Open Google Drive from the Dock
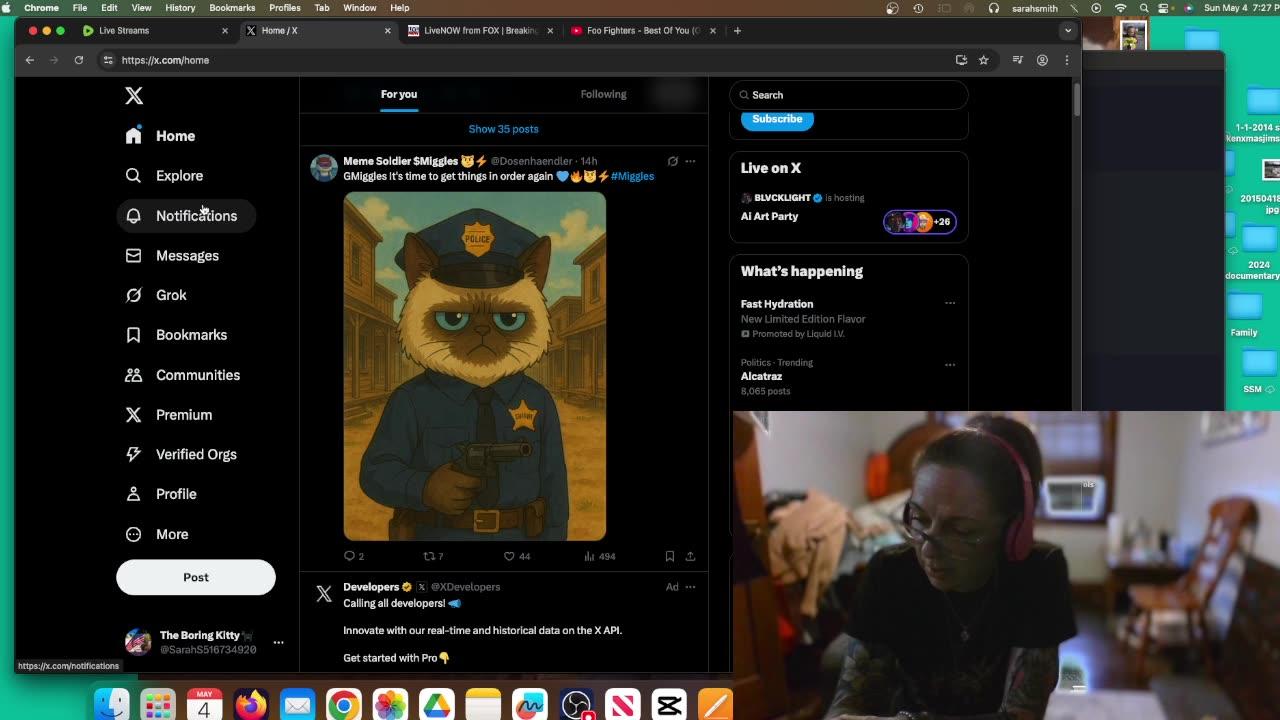This screenshot has width=1280, height=720. coord(436,705)
